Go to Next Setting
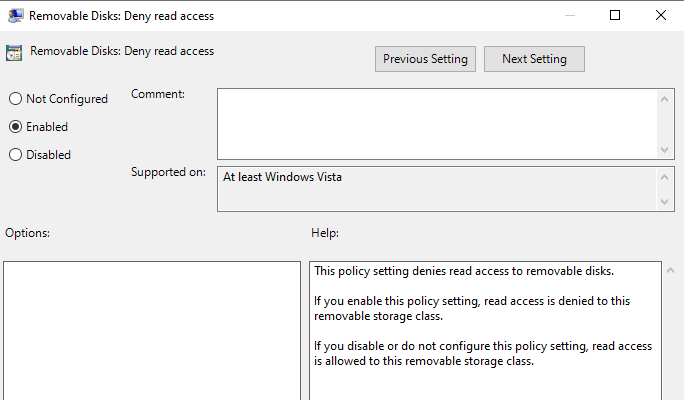This screenshot has width=684, height=400. coord(534,59)
